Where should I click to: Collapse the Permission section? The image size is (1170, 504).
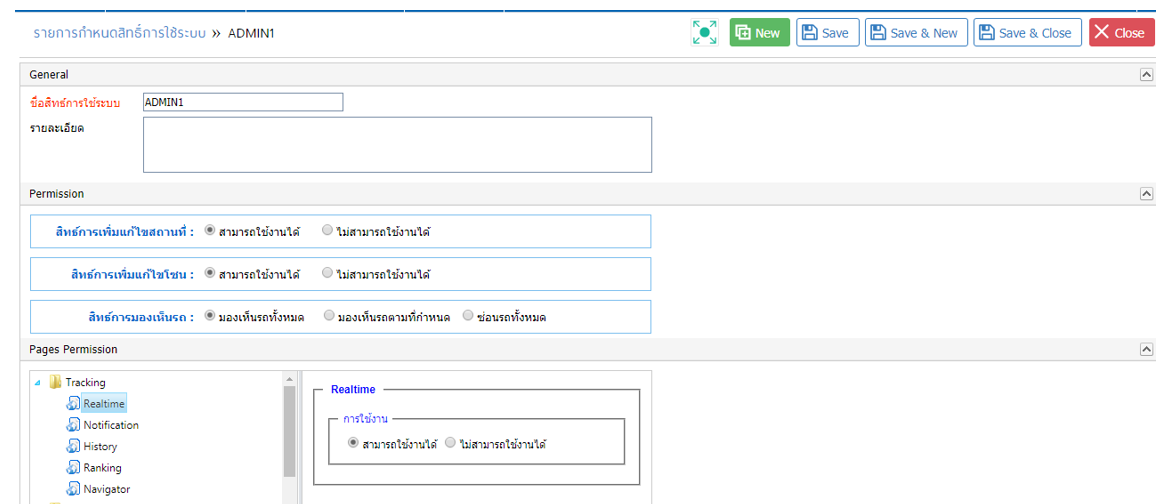tap(1146, 193)
